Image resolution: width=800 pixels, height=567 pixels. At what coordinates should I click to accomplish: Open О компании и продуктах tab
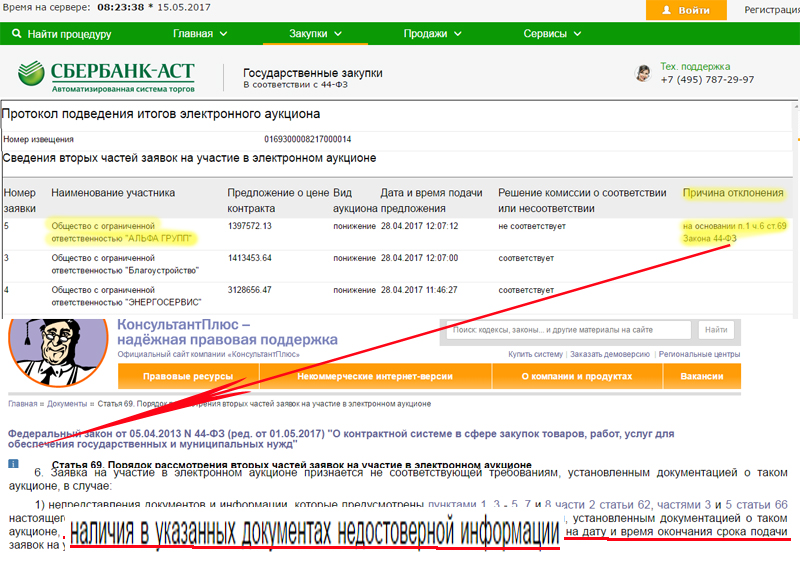click(x=577, y=376)
